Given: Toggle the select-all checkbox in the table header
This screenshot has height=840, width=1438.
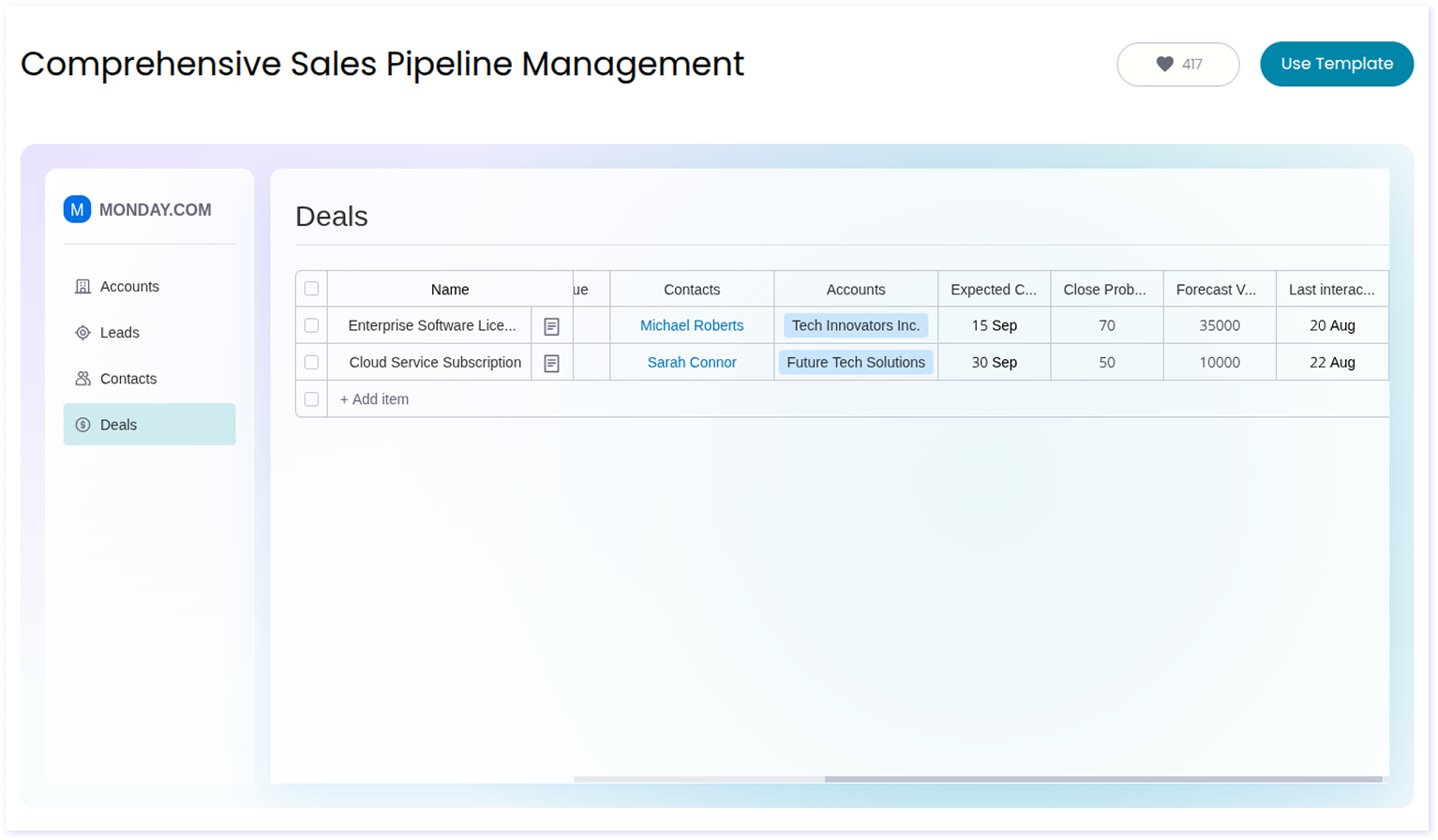Looking at the screenshot, I should (x=311, y=289).
